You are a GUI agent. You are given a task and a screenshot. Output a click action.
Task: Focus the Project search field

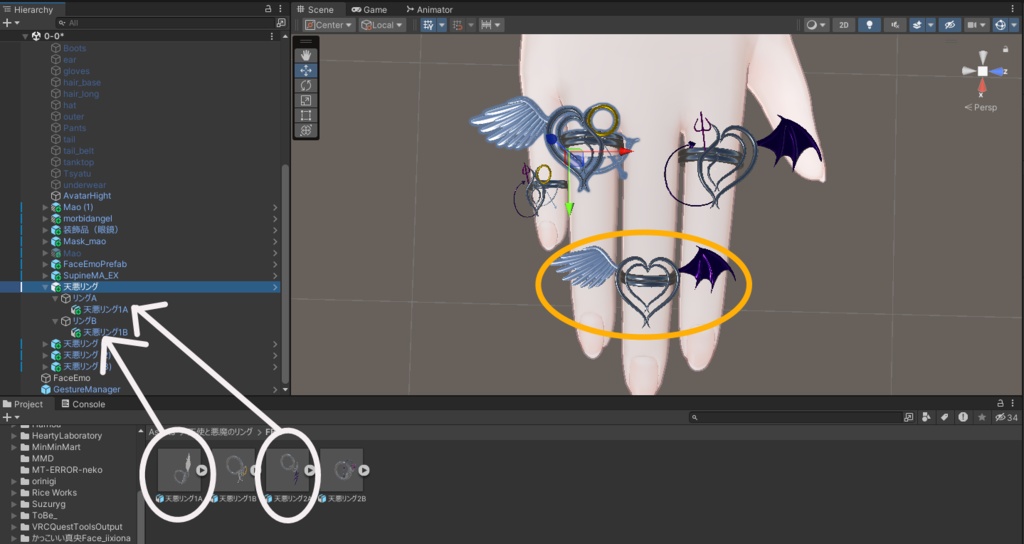click(795, 417)
